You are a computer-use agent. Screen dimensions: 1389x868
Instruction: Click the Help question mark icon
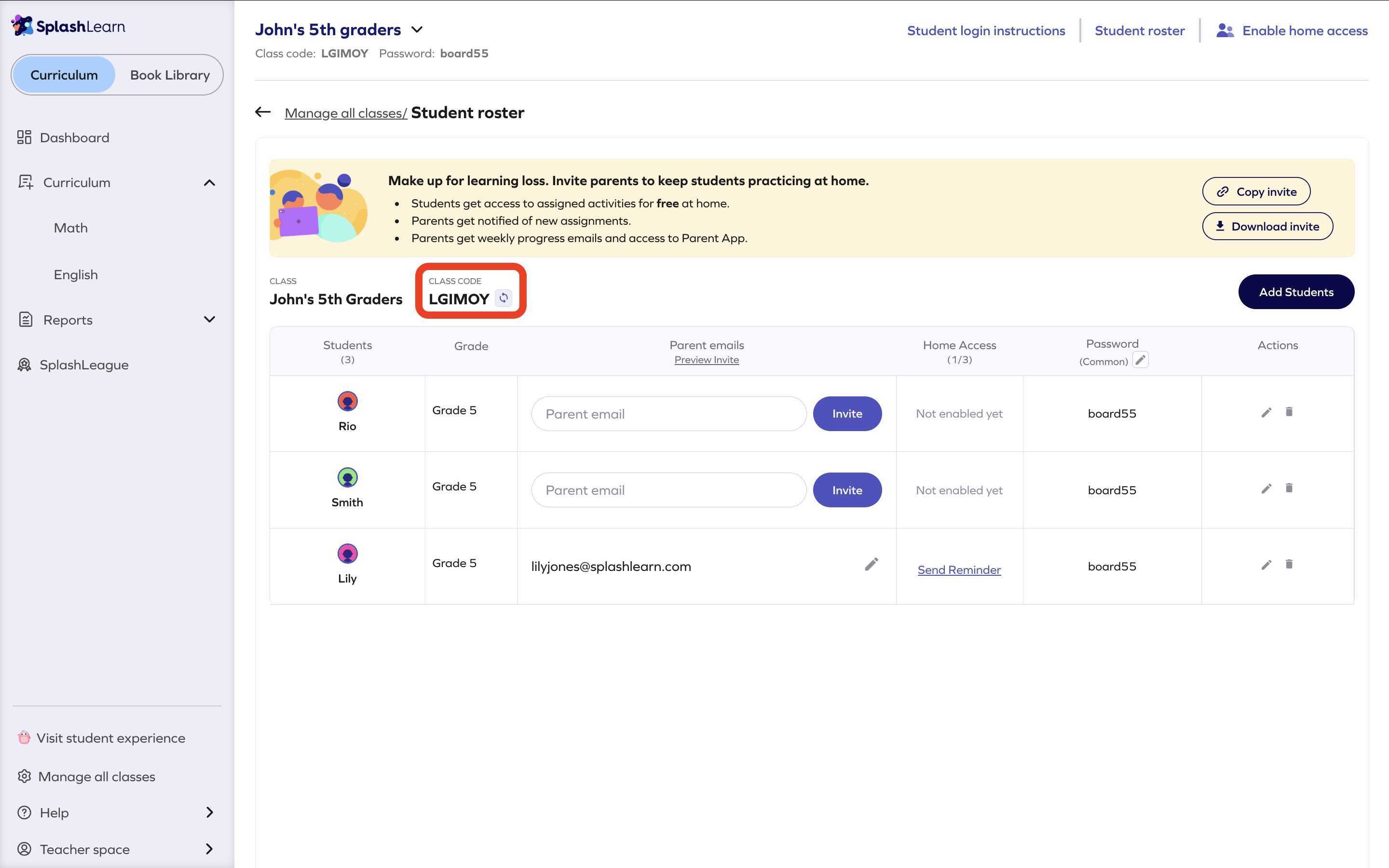point(24,813)
